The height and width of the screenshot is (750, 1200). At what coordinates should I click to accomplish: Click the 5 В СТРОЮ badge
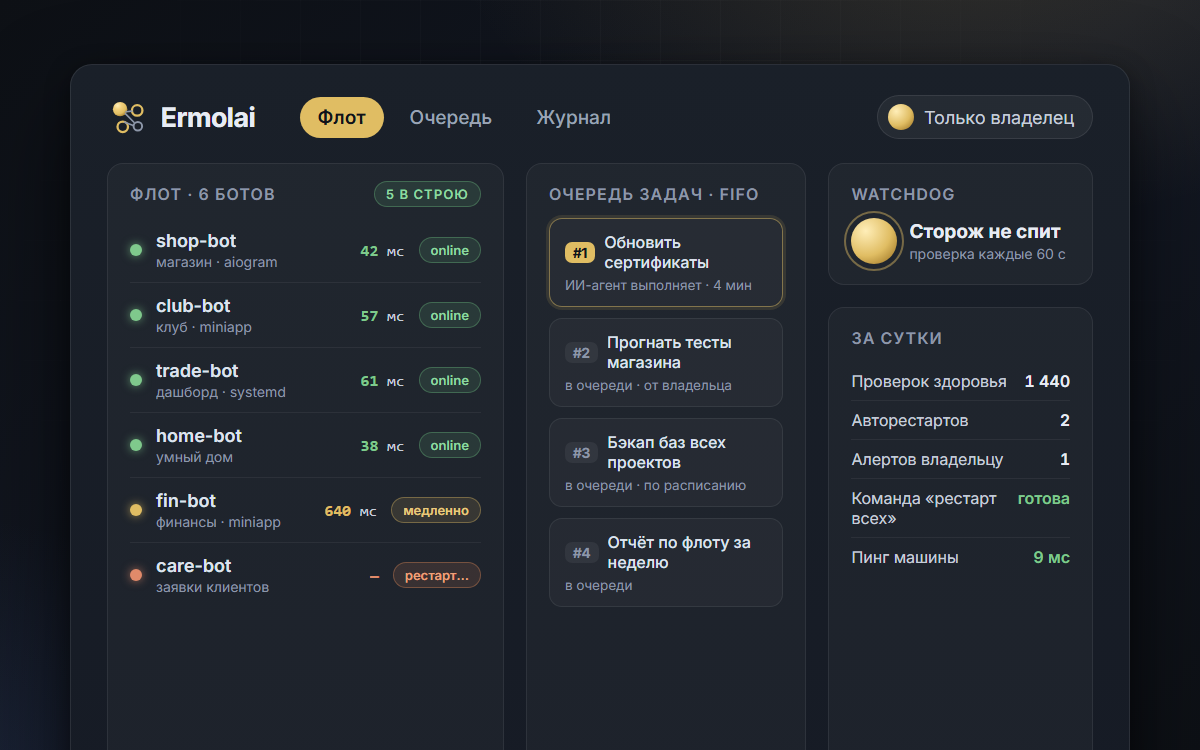(x=427, y=194)
